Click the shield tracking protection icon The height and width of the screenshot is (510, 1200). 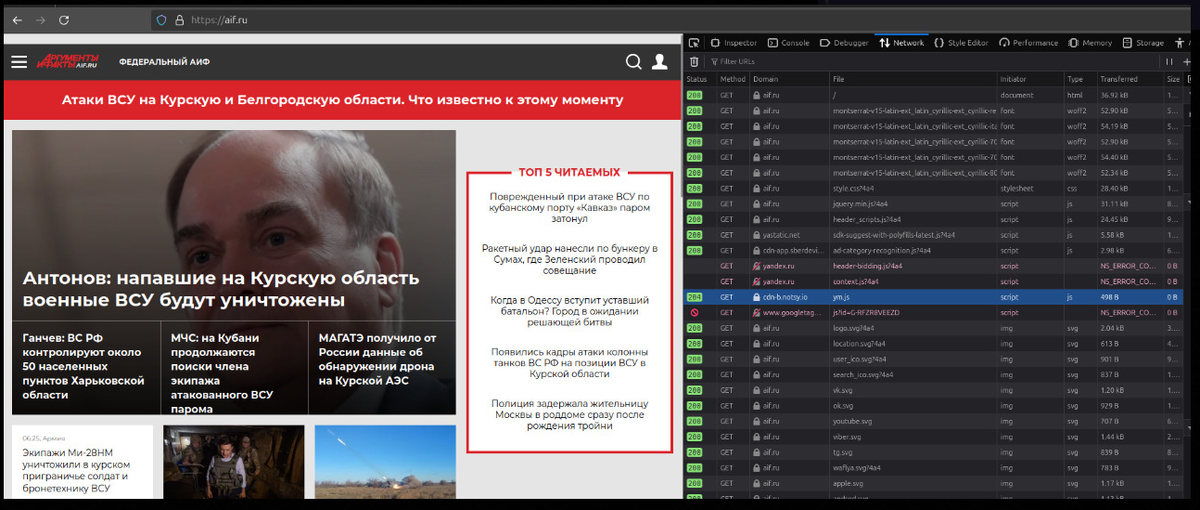160,19
